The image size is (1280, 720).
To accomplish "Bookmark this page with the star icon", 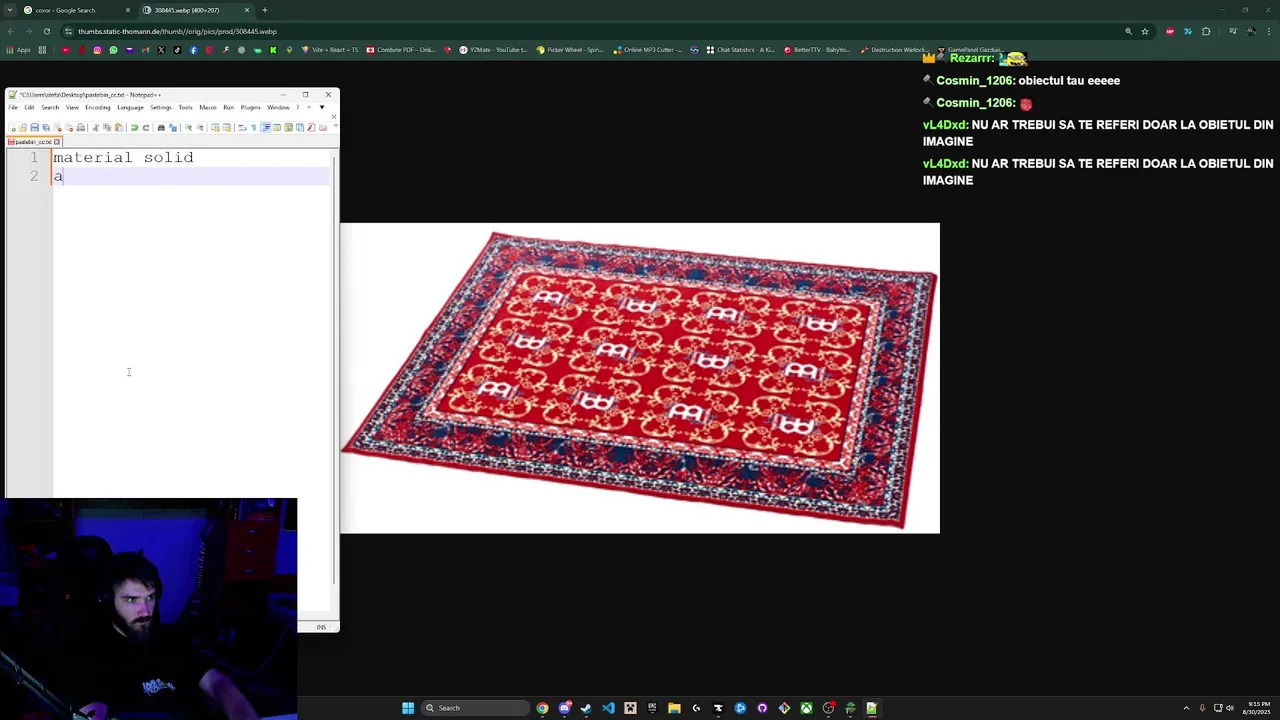I will [x=1145, y=31].
